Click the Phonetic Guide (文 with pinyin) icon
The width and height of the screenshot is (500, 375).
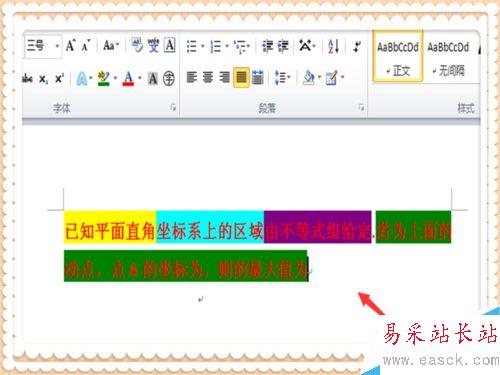[x=153, y=45]
